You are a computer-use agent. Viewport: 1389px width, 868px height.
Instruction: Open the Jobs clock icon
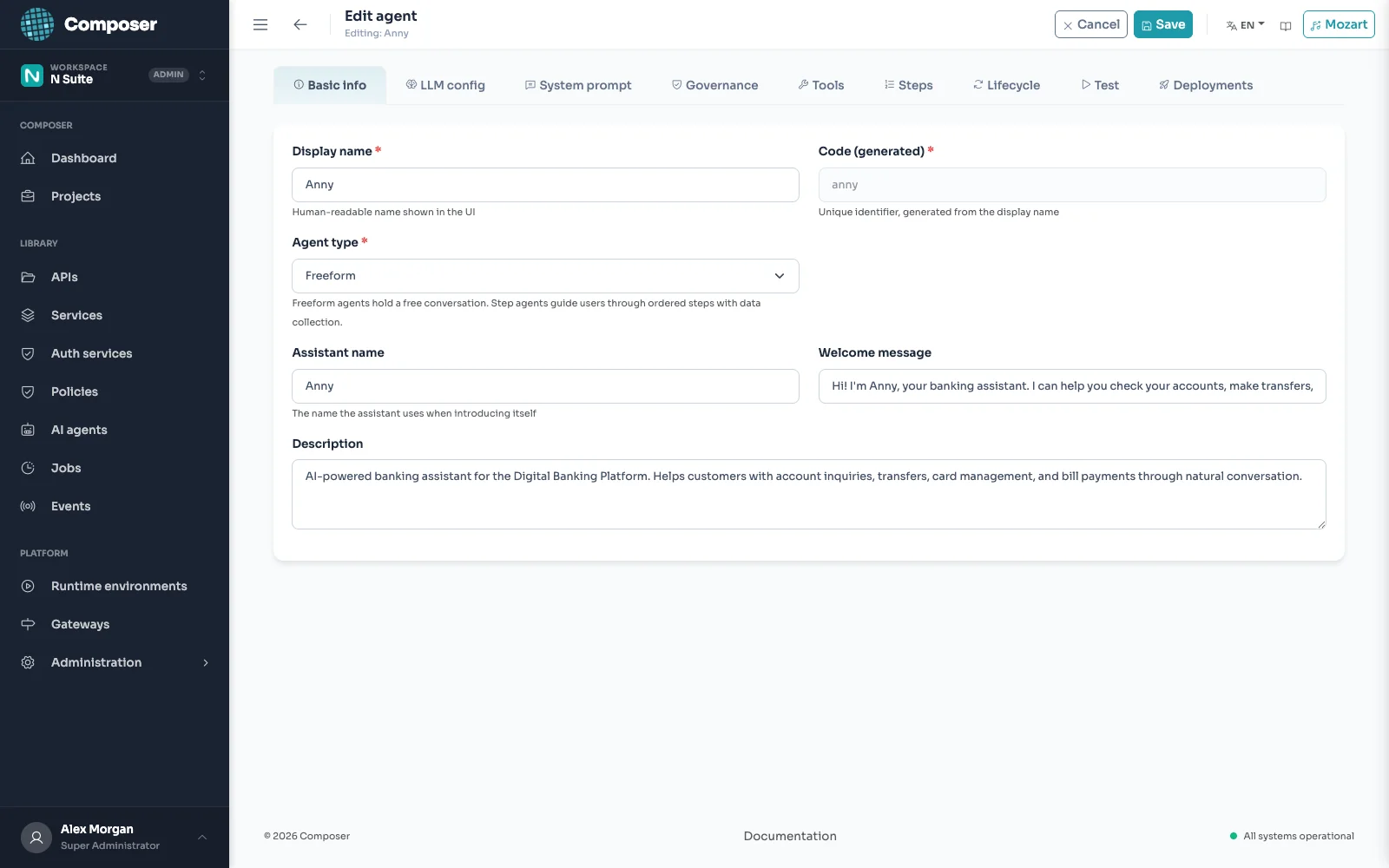click(28, 468)
